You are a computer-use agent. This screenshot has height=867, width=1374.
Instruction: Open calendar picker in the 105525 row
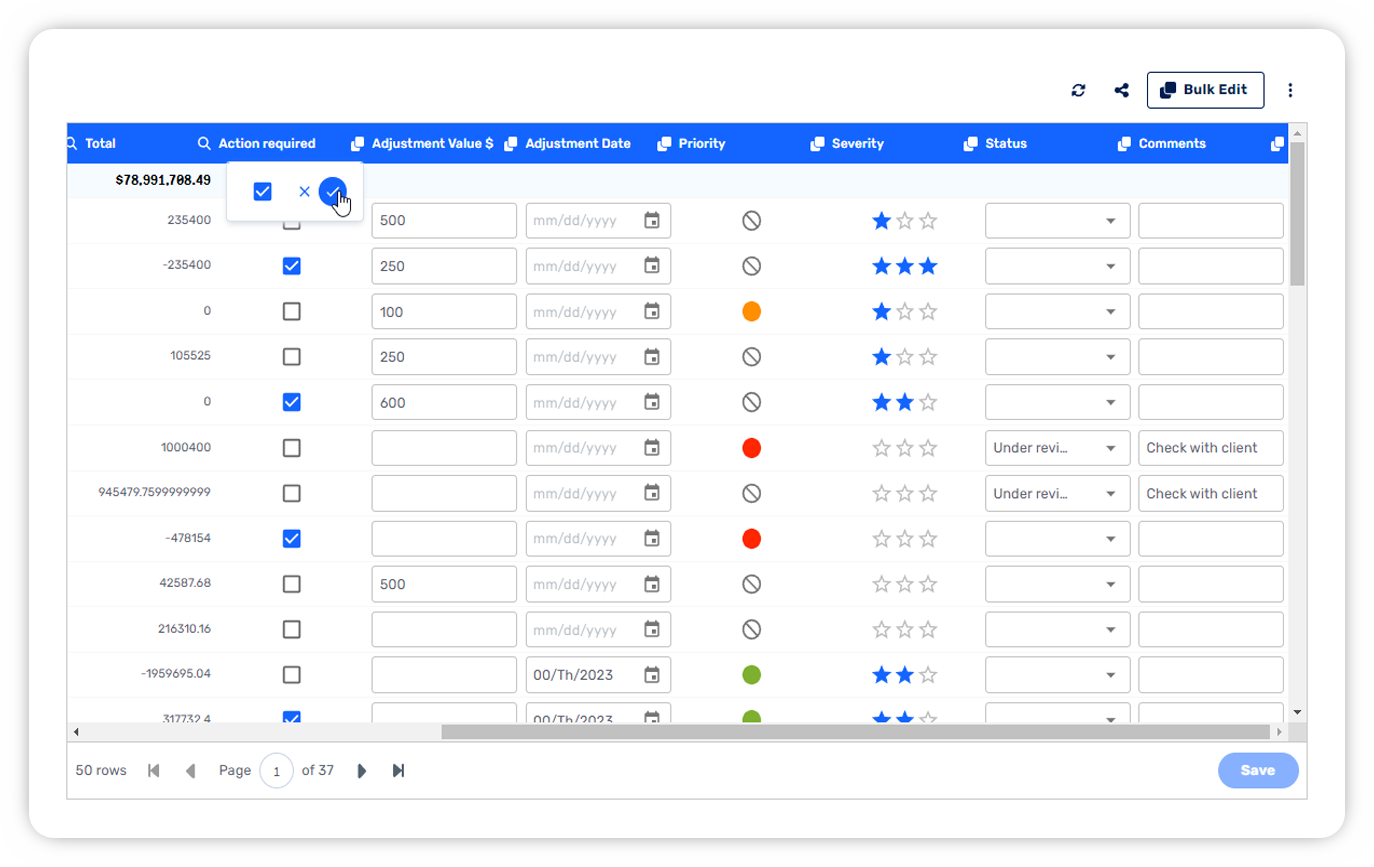[x=652, y=356]
